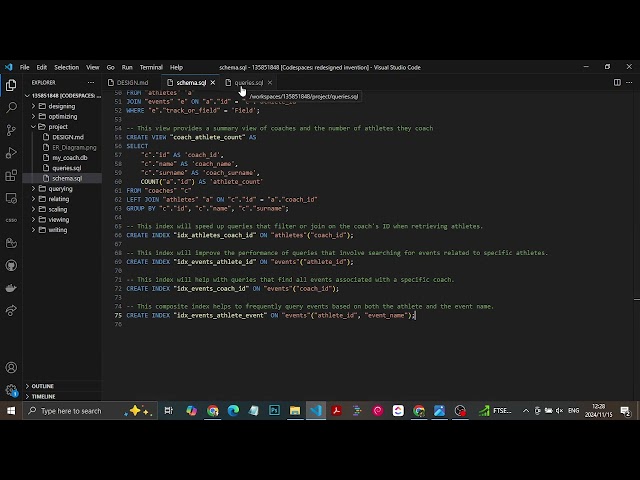Open the Run menu
The width and height of the screenshot is (640, 480).
pos(127,67)
